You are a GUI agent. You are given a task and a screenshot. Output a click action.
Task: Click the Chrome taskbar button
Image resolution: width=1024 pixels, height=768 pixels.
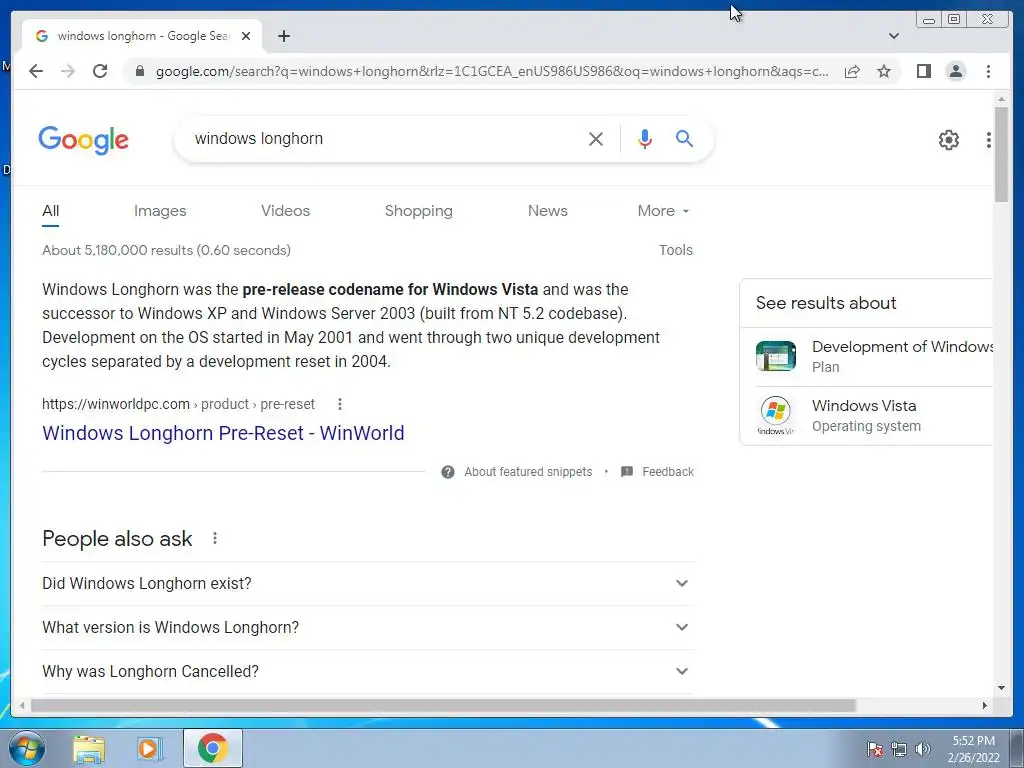(x=213, y=748)
